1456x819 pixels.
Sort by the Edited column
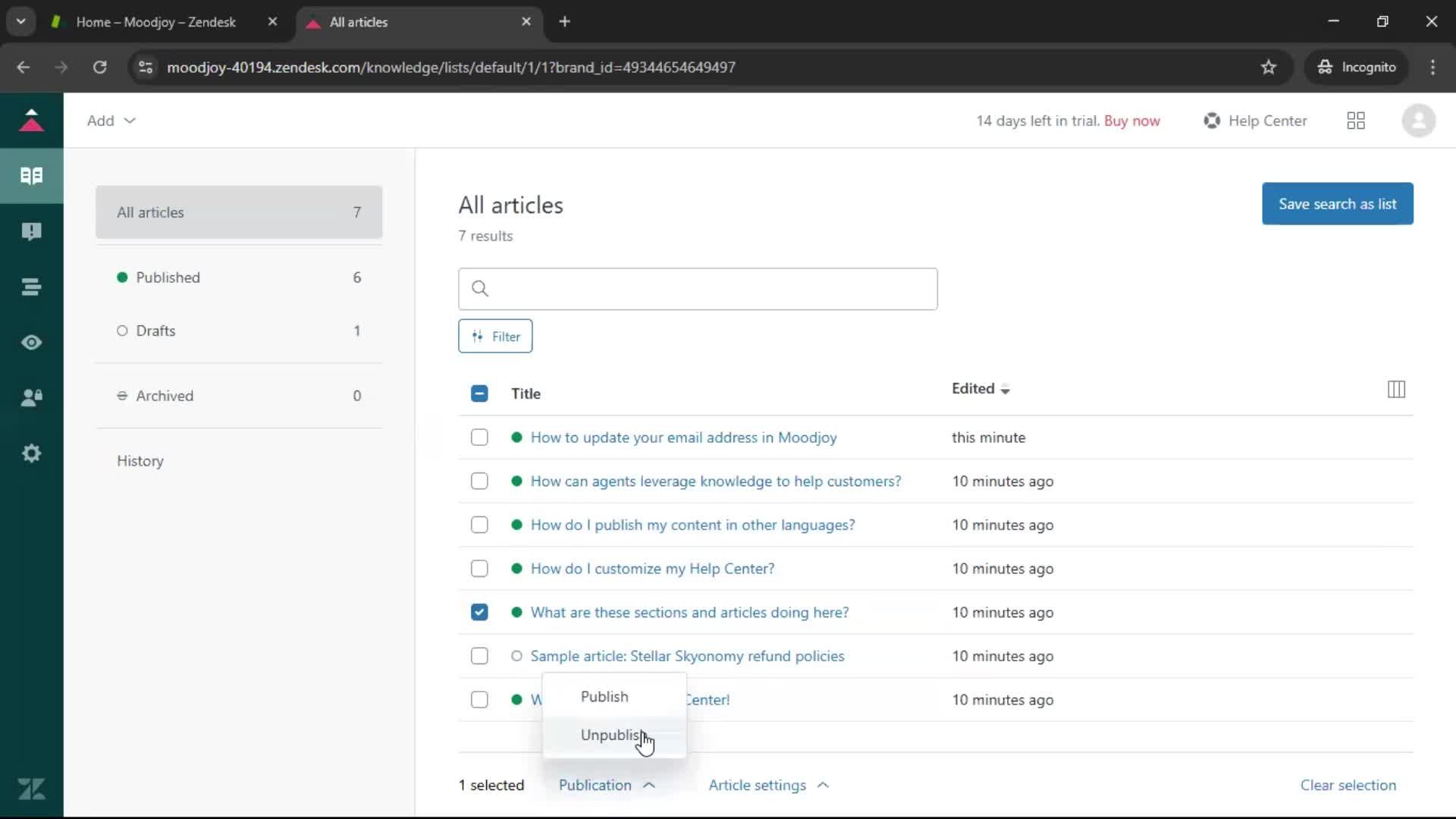coord(981,388)
